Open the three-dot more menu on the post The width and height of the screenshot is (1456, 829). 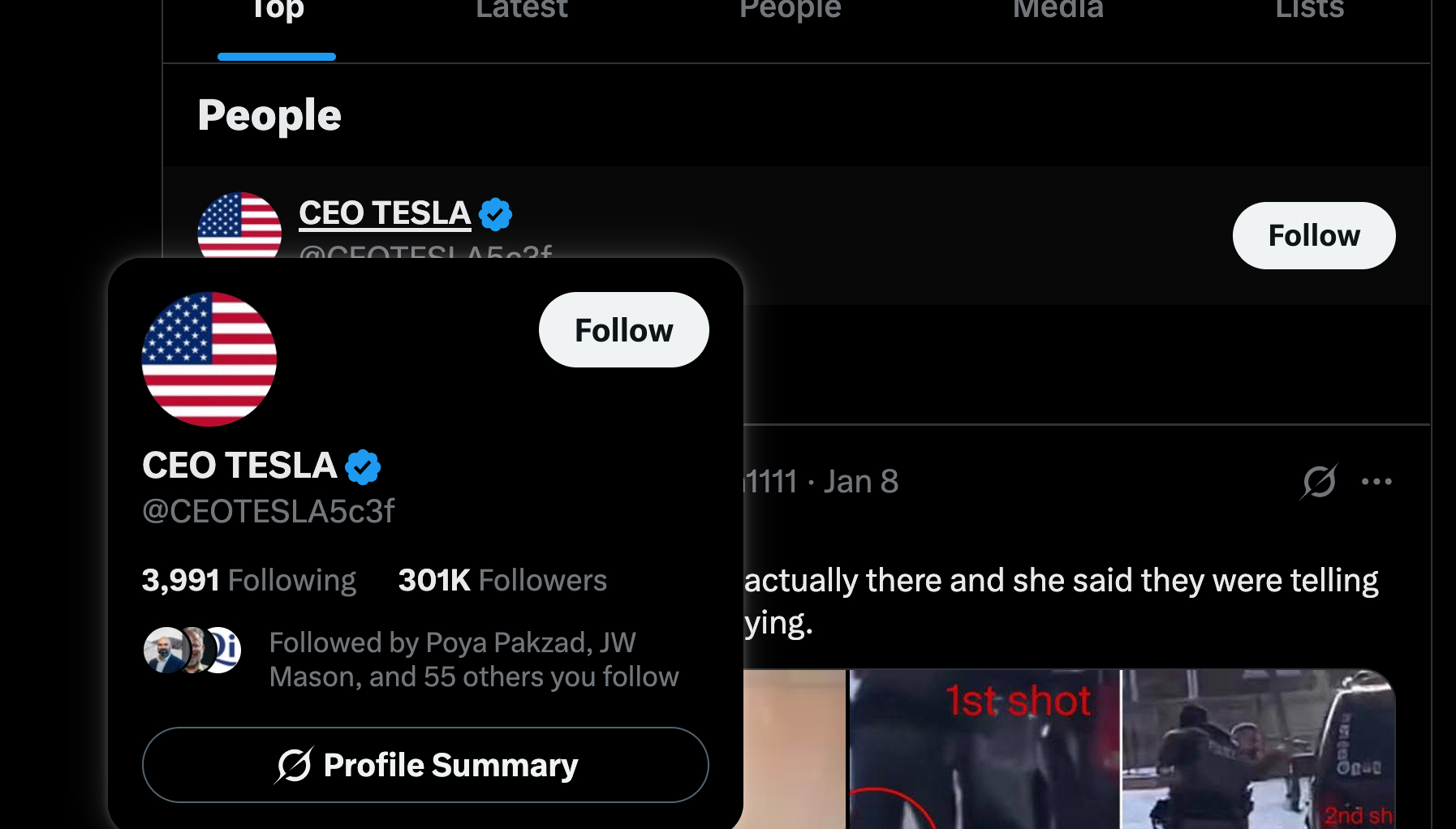click(1376, 482)
